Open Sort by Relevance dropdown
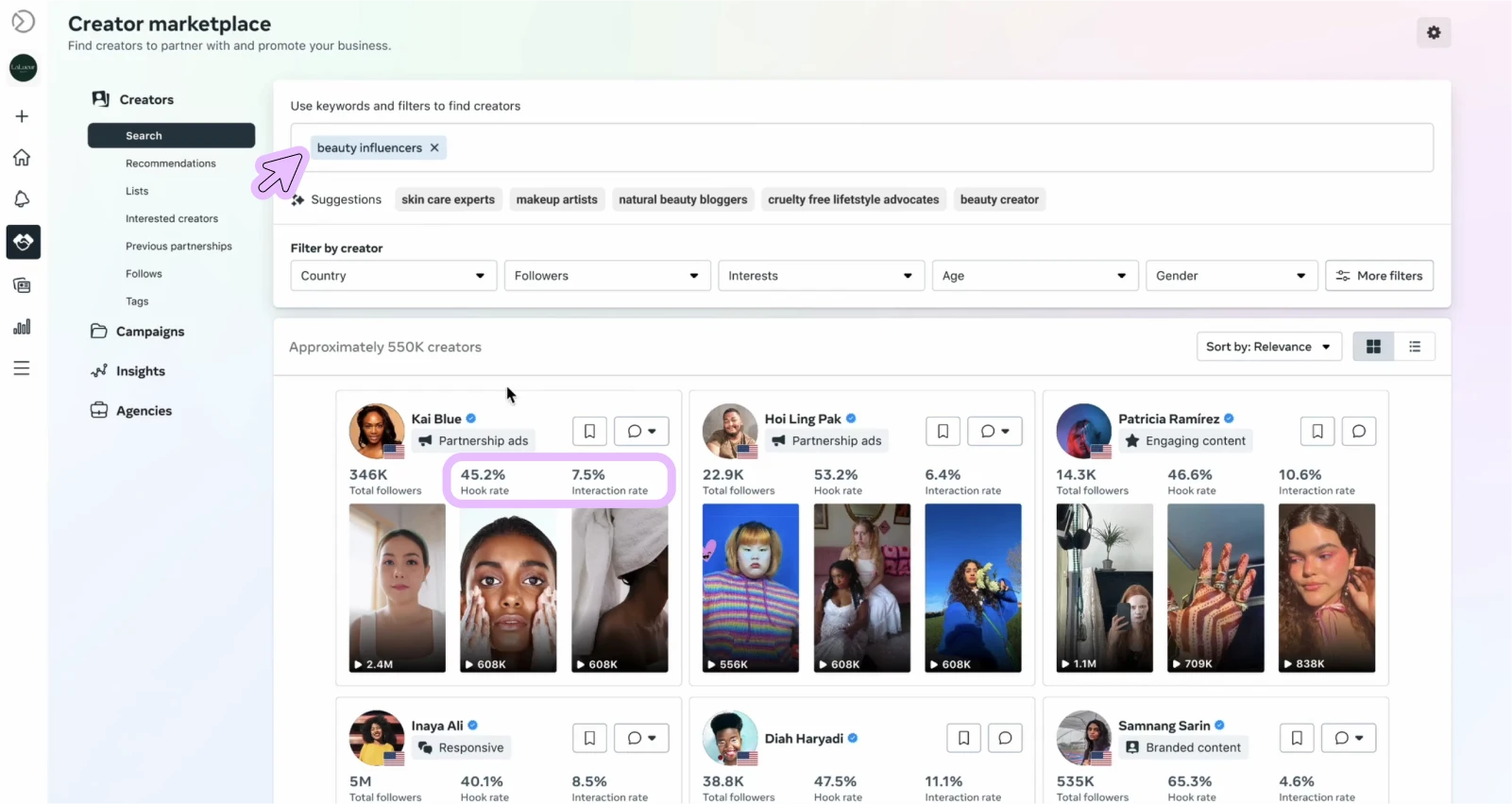The image size is (1512, 804). click(x=1268, y=347)
